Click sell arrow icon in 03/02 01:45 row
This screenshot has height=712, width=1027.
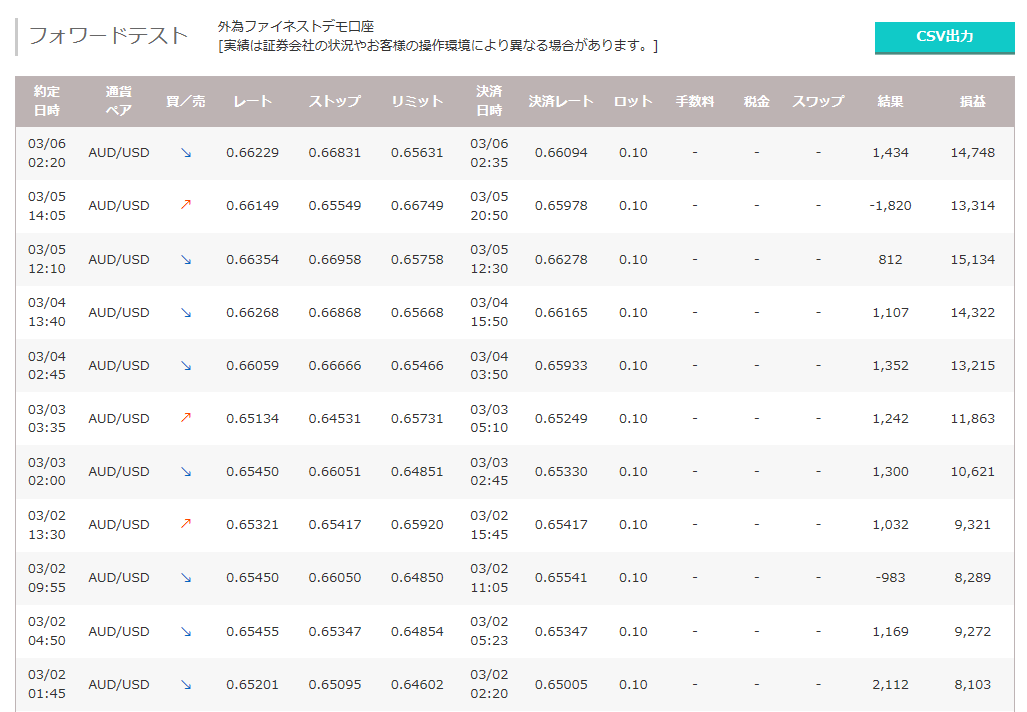pos(186,684)
